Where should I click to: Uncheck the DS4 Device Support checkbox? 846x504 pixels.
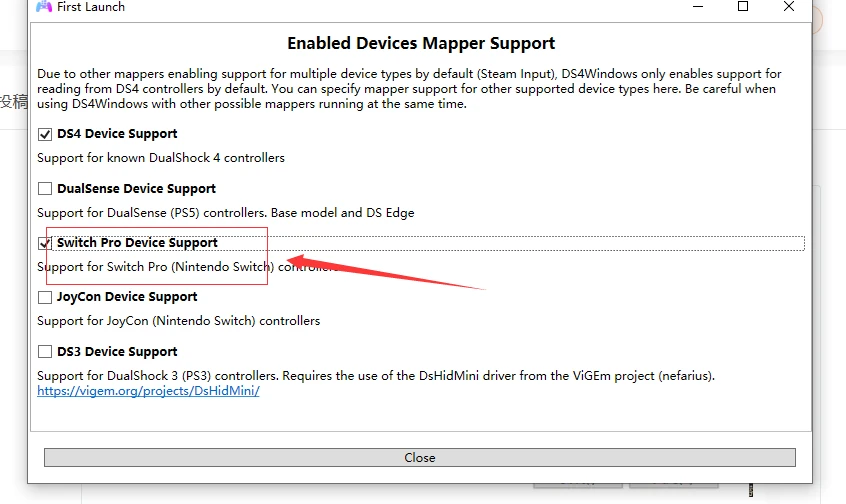45,134
